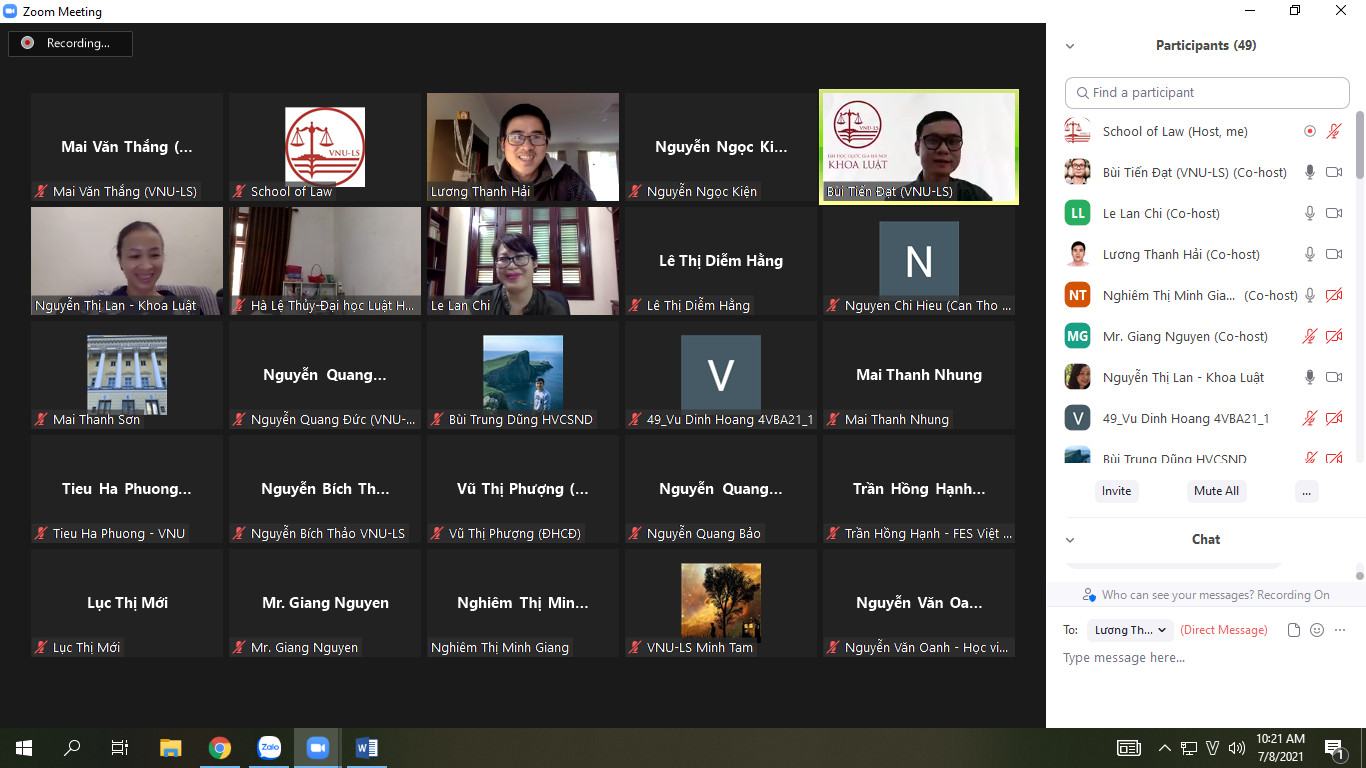Toggle Nguyễn Thị Lan's microphone in list
Viewport: 1366px width, 768px height.
(1309, 377)
